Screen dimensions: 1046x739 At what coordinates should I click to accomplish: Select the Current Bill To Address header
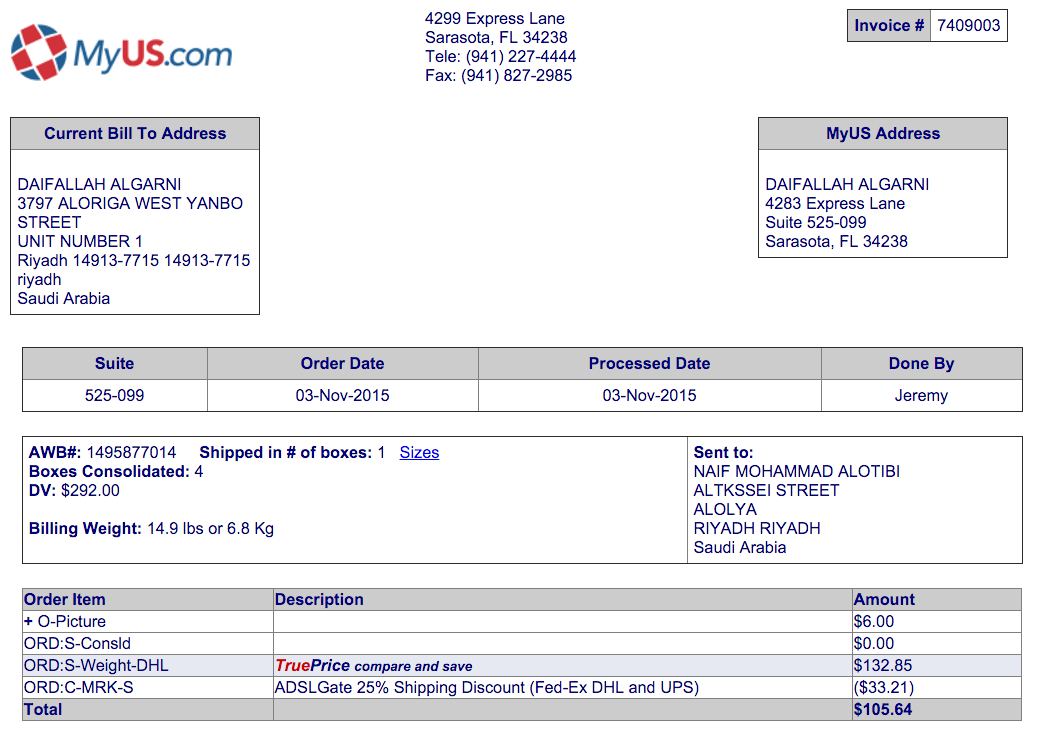pyautogui.click(x=135, y=134)
